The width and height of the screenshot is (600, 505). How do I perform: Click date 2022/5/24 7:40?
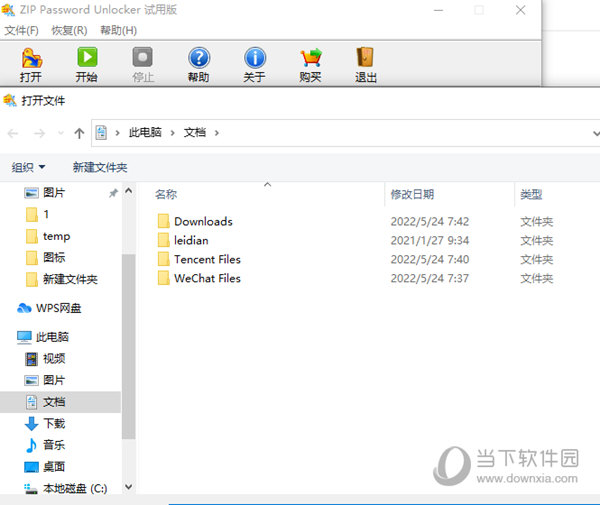(430, 259)
